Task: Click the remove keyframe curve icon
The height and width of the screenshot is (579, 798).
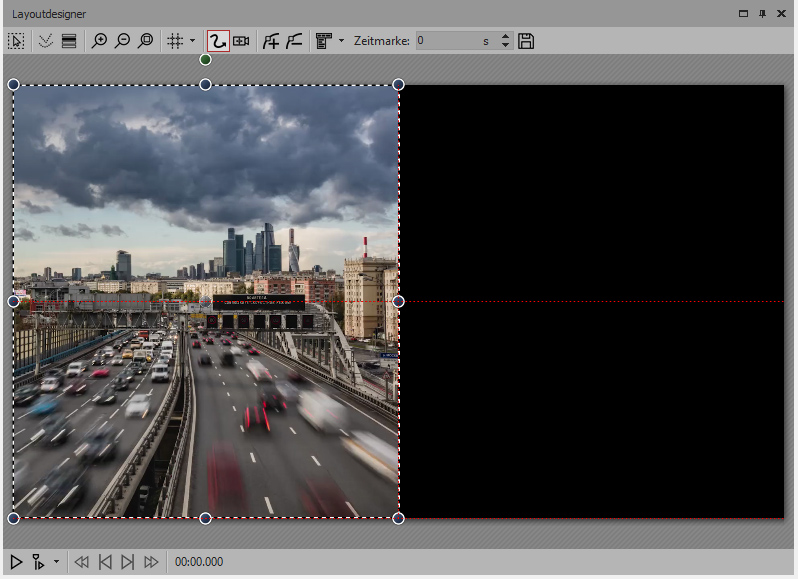Action: click(294, 41)
